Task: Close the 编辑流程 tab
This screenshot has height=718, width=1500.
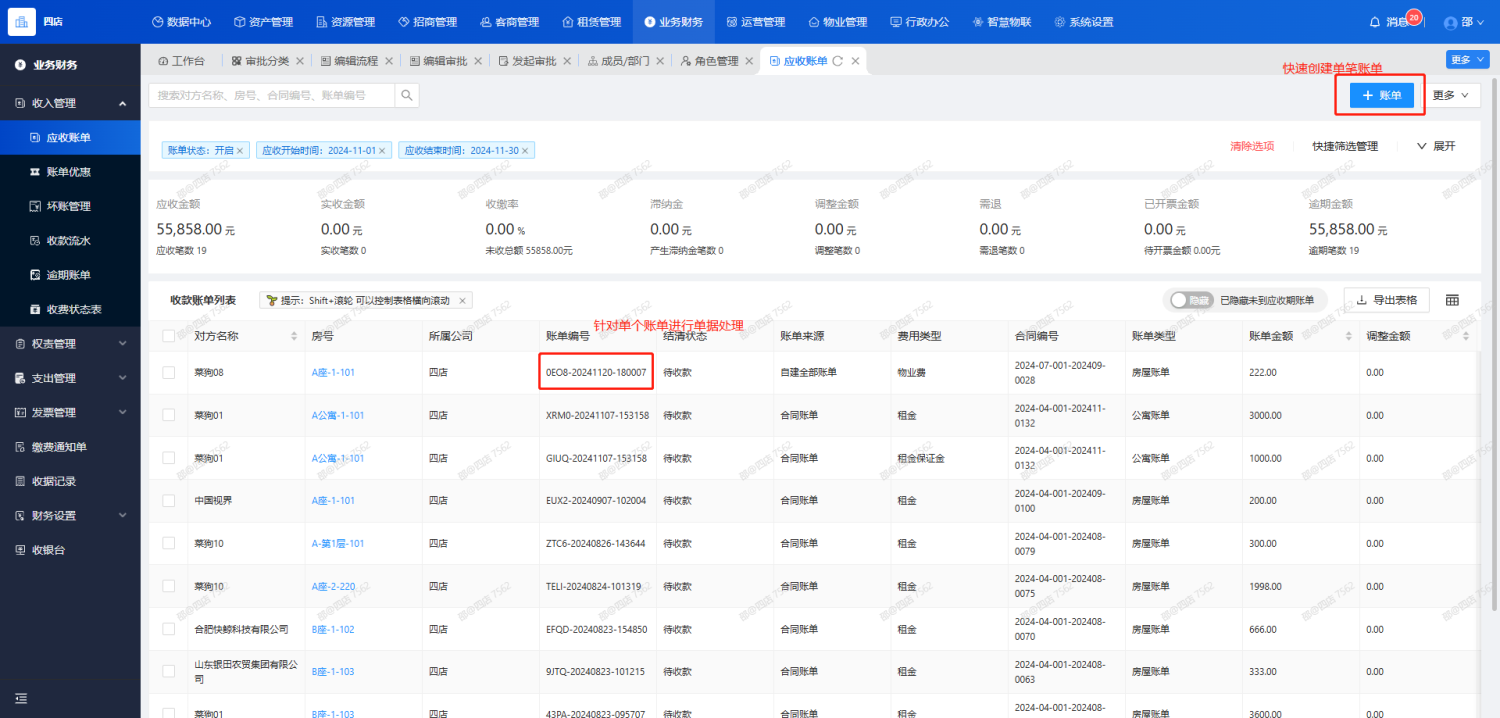Action: (x=389, y=61)
